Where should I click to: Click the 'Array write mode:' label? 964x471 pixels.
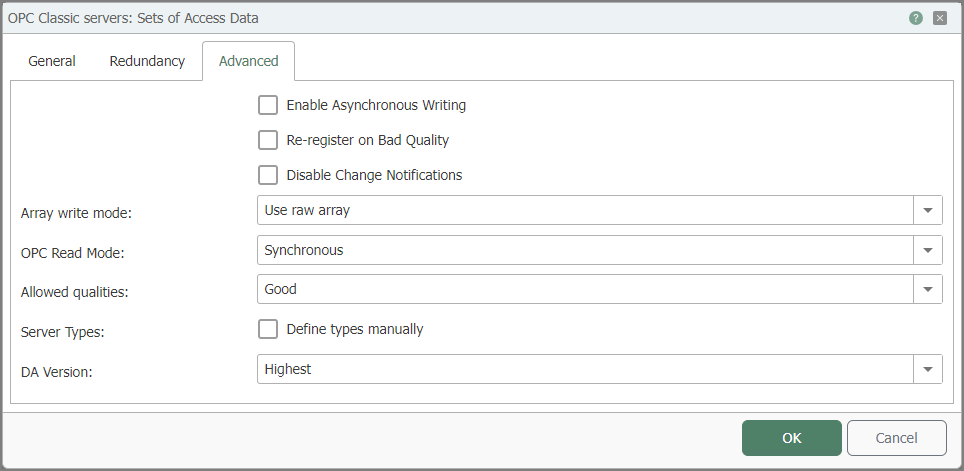pos(76,213)
